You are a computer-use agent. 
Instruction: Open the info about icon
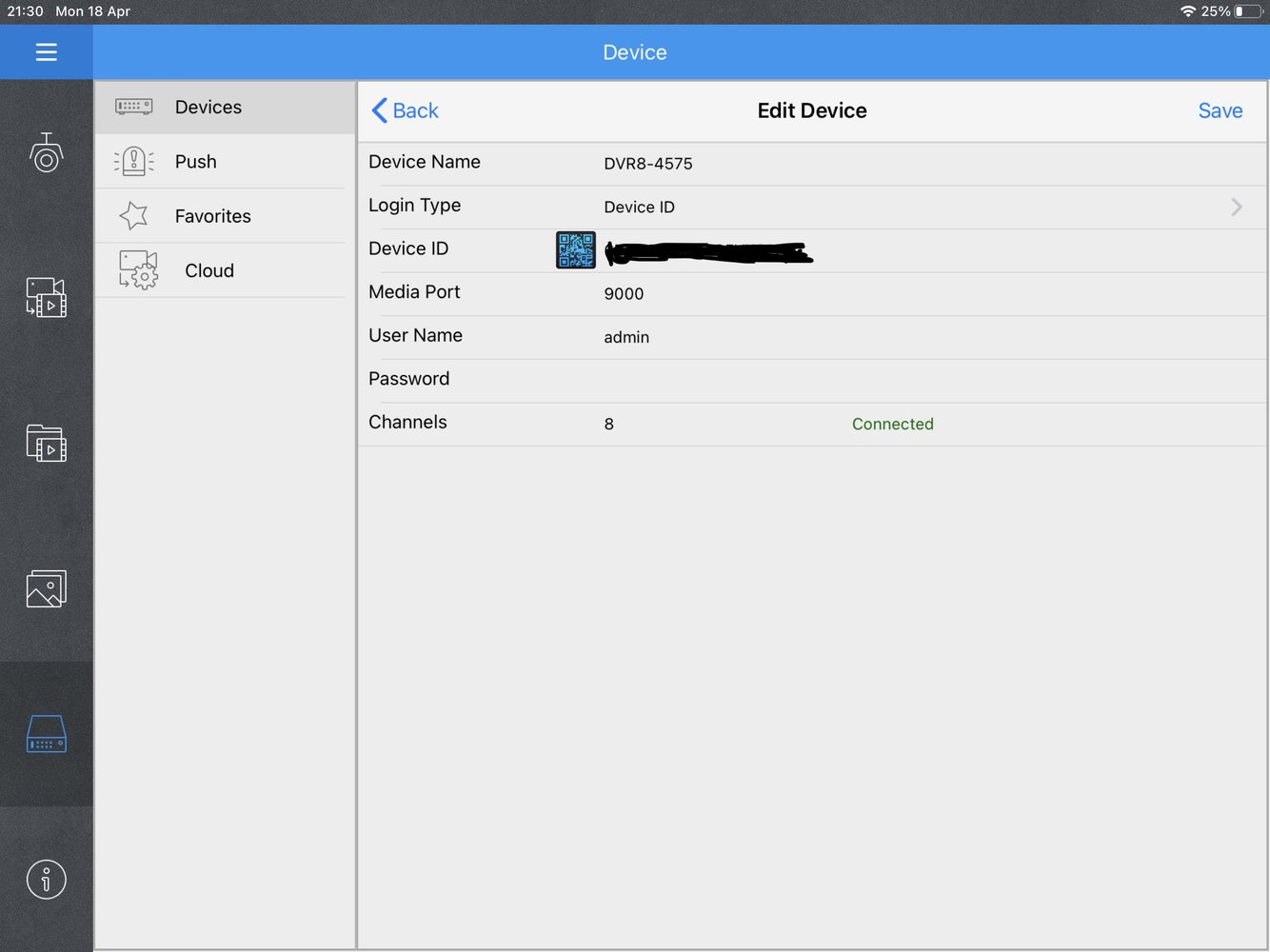point(46,879)
